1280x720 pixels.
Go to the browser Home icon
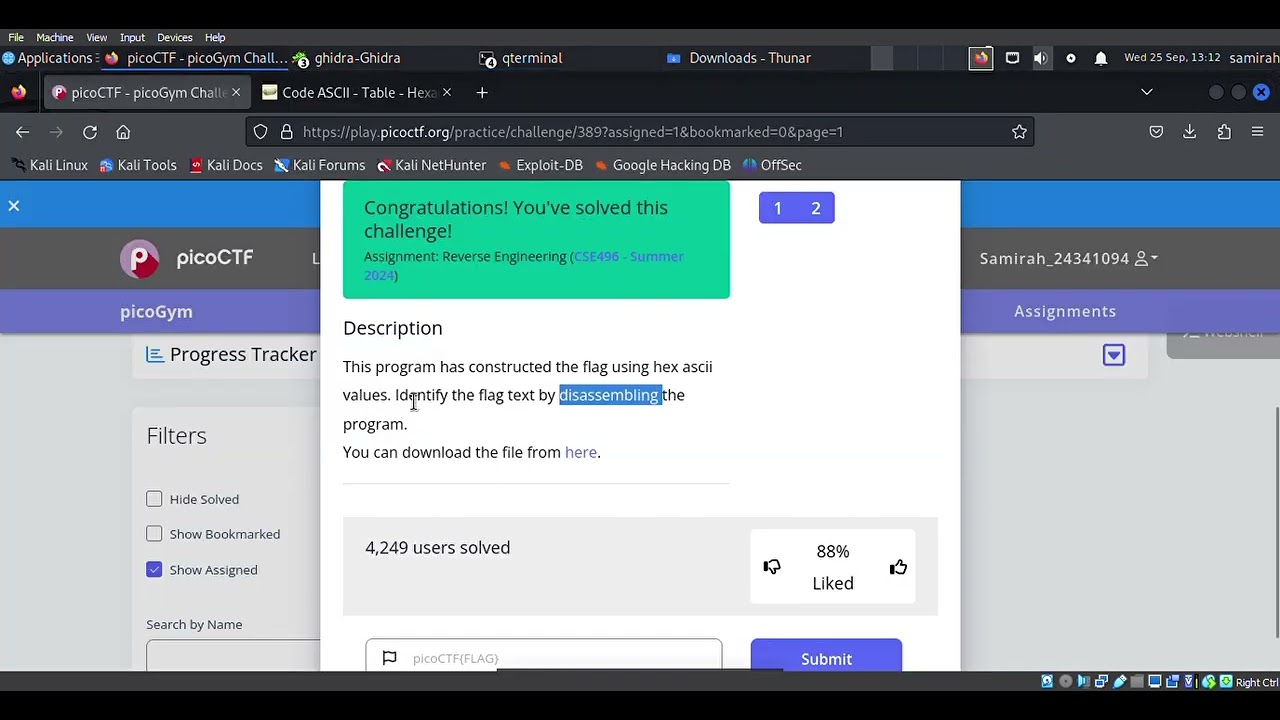(x=123, y=132)
